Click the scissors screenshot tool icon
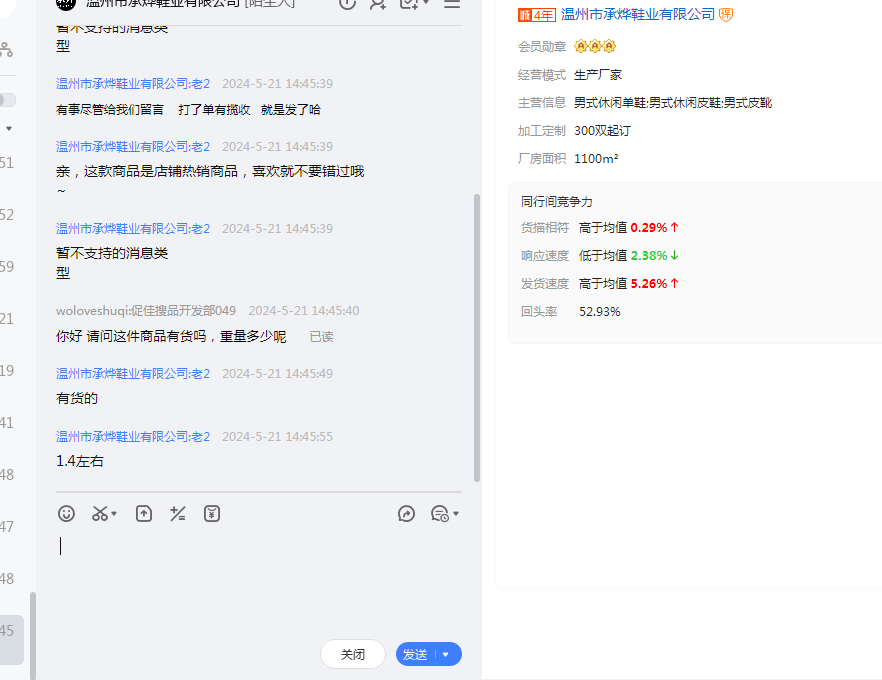The image size is (882, 680). 99,513
